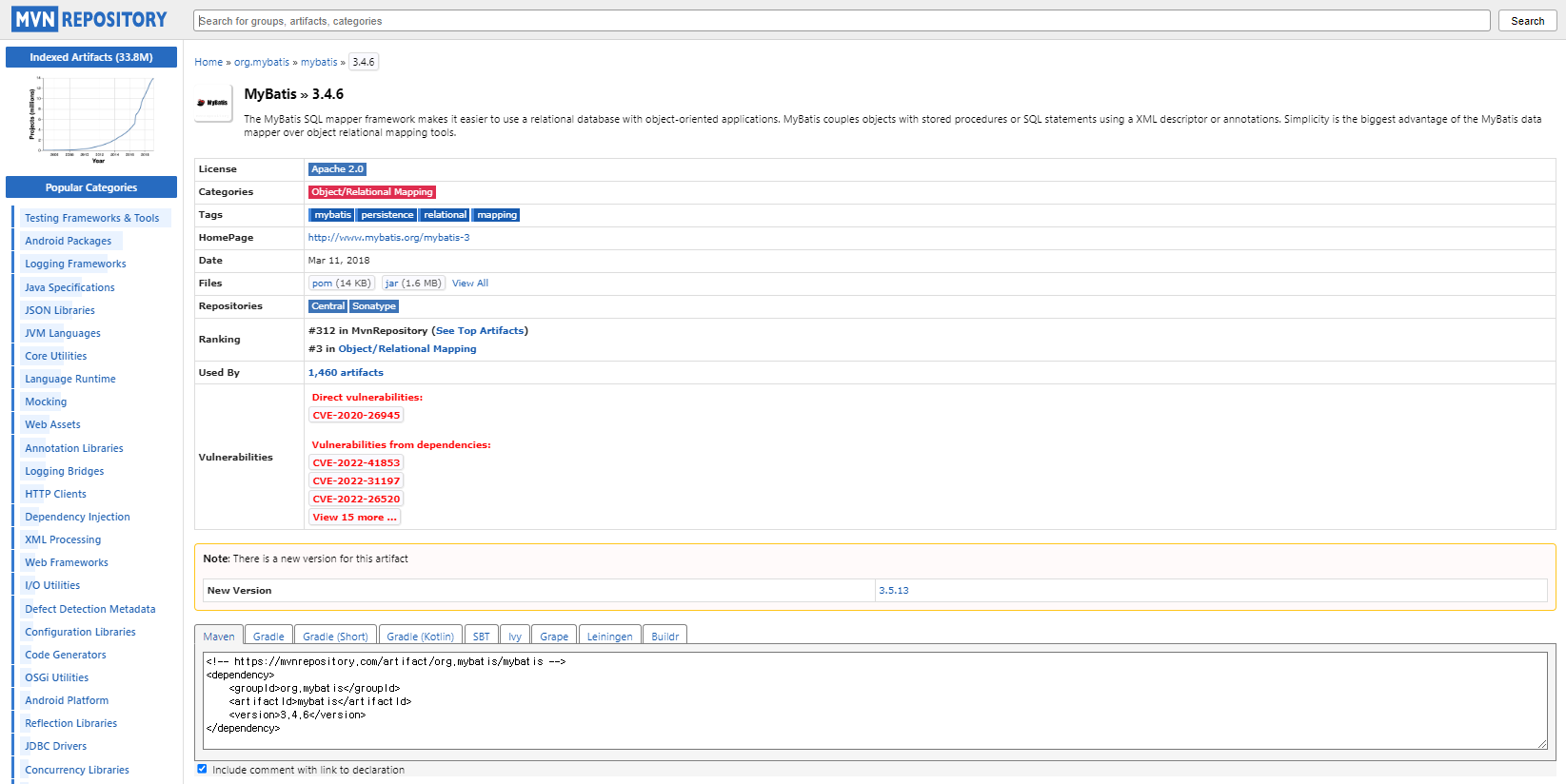Open Object/Relational Mapping category badge
The width and height of the screenshot is (1566, 784).
372,192
